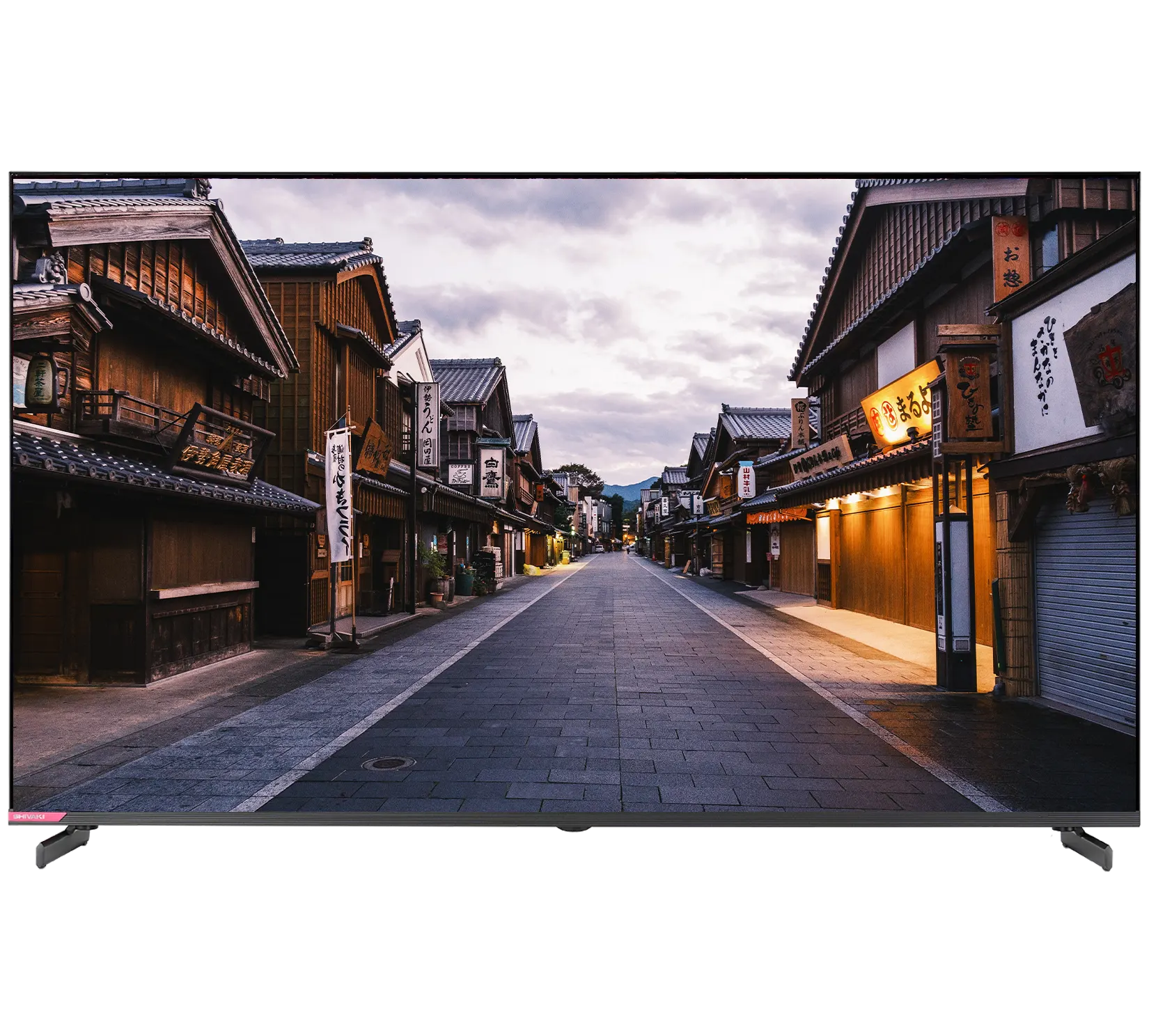
Task: Click the notch on the top bezel
Action: coord(666,170)
